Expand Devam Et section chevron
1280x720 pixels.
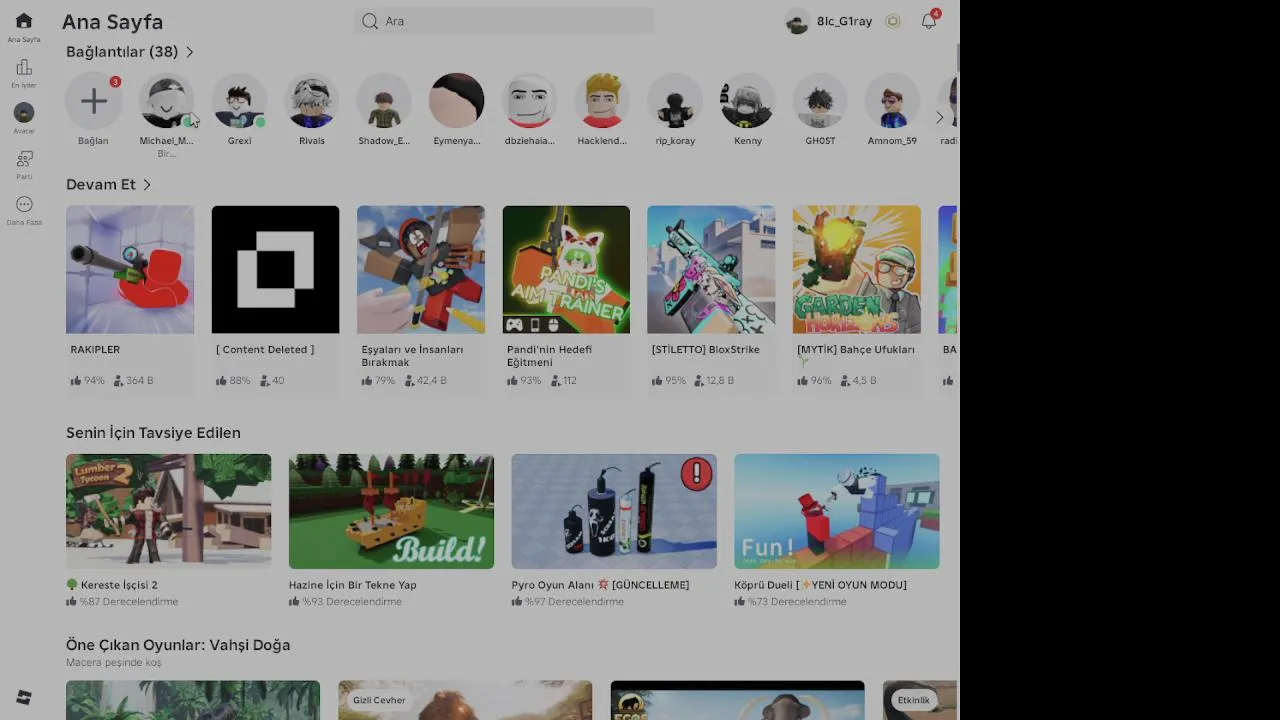point(147,184)
